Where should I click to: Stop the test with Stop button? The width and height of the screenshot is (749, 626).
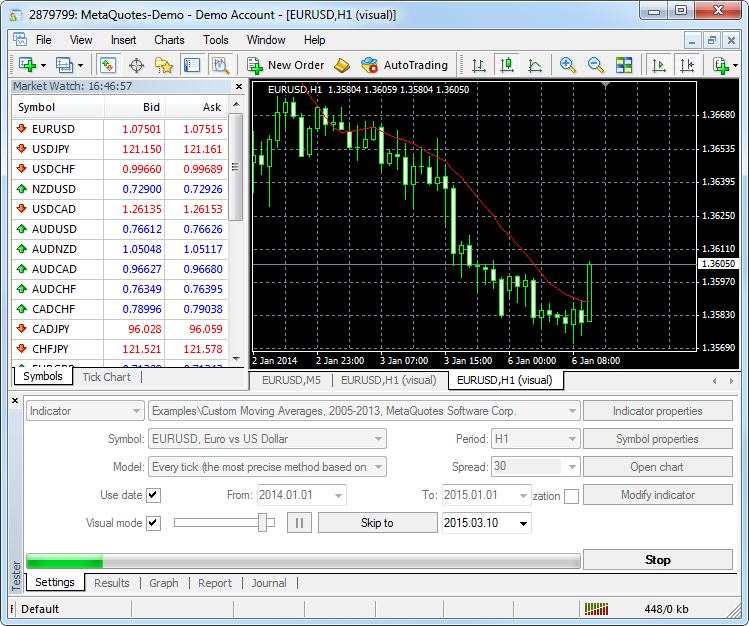click(x=657, y=560)
